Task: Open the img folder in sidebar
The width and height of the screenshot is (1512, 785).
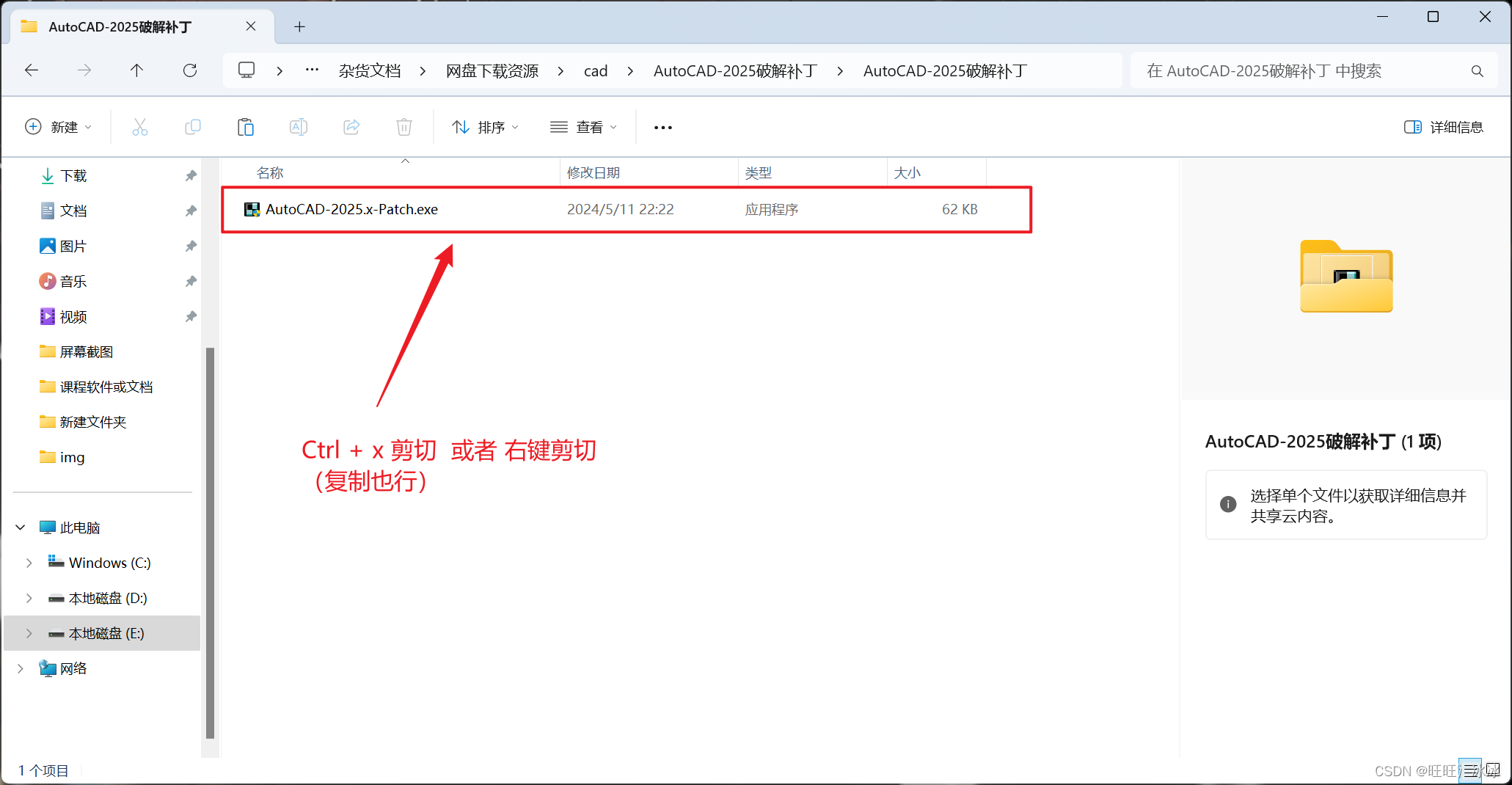Action: (x=72, y=458)
